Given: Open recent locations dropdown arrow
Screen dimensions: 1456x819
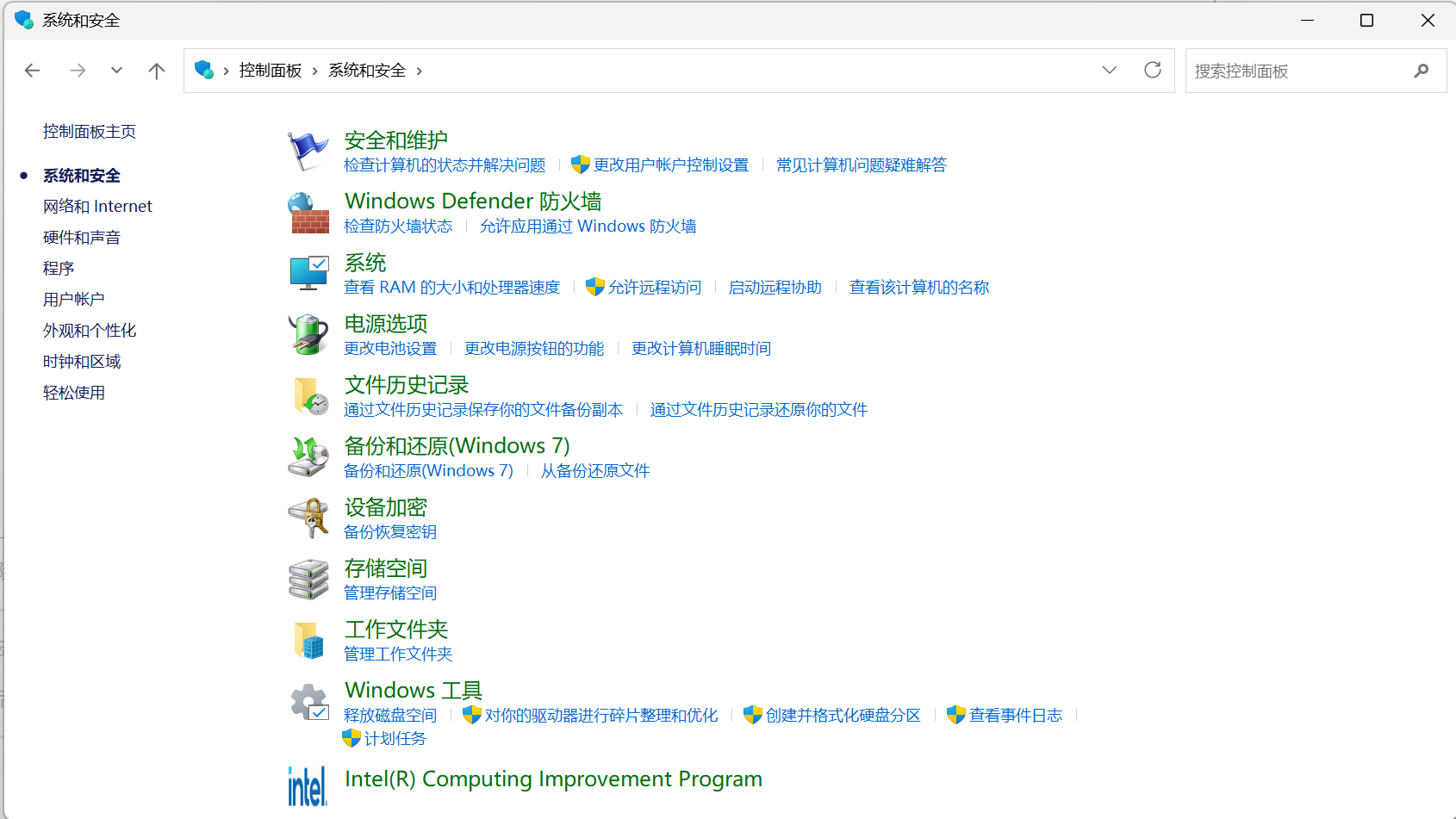Looking at the screenshot, I should [x=116, y=71].
